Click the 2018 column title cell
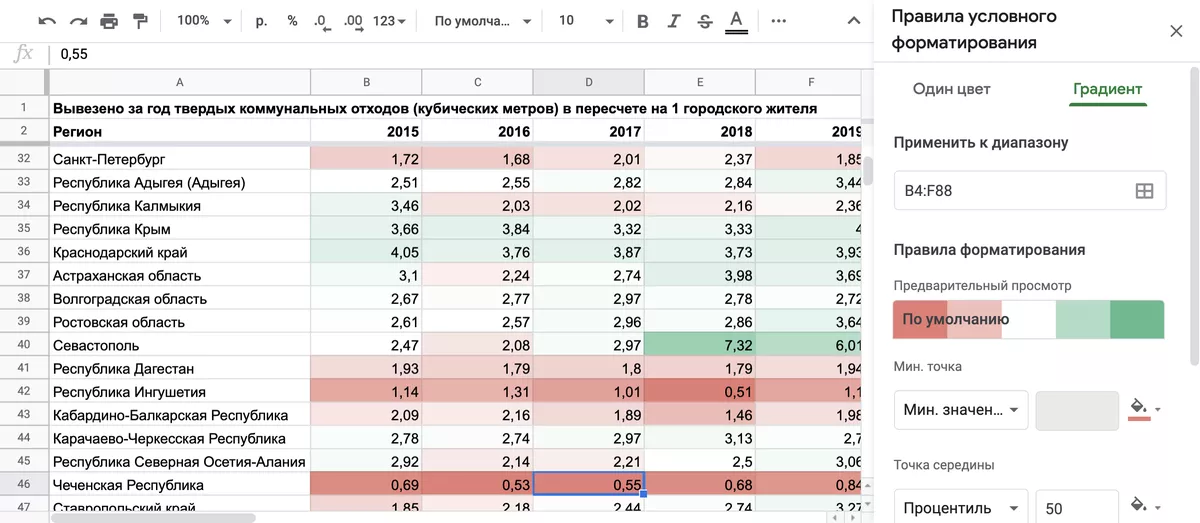The image size is (1200, 523). pyautogui.click(x=699, y=131)
